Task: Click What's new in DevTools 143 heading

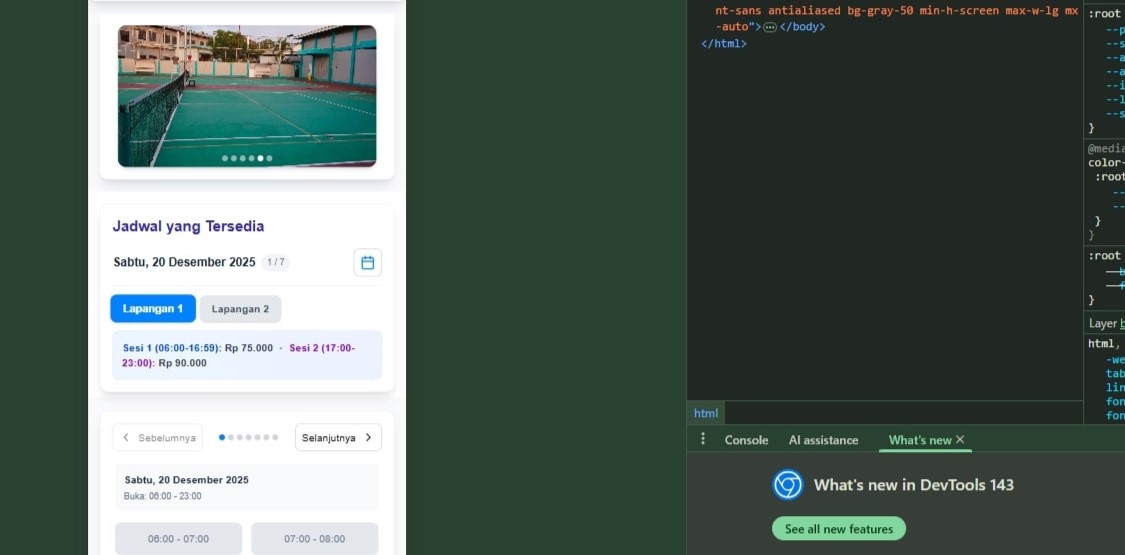Action: [914, 485]
